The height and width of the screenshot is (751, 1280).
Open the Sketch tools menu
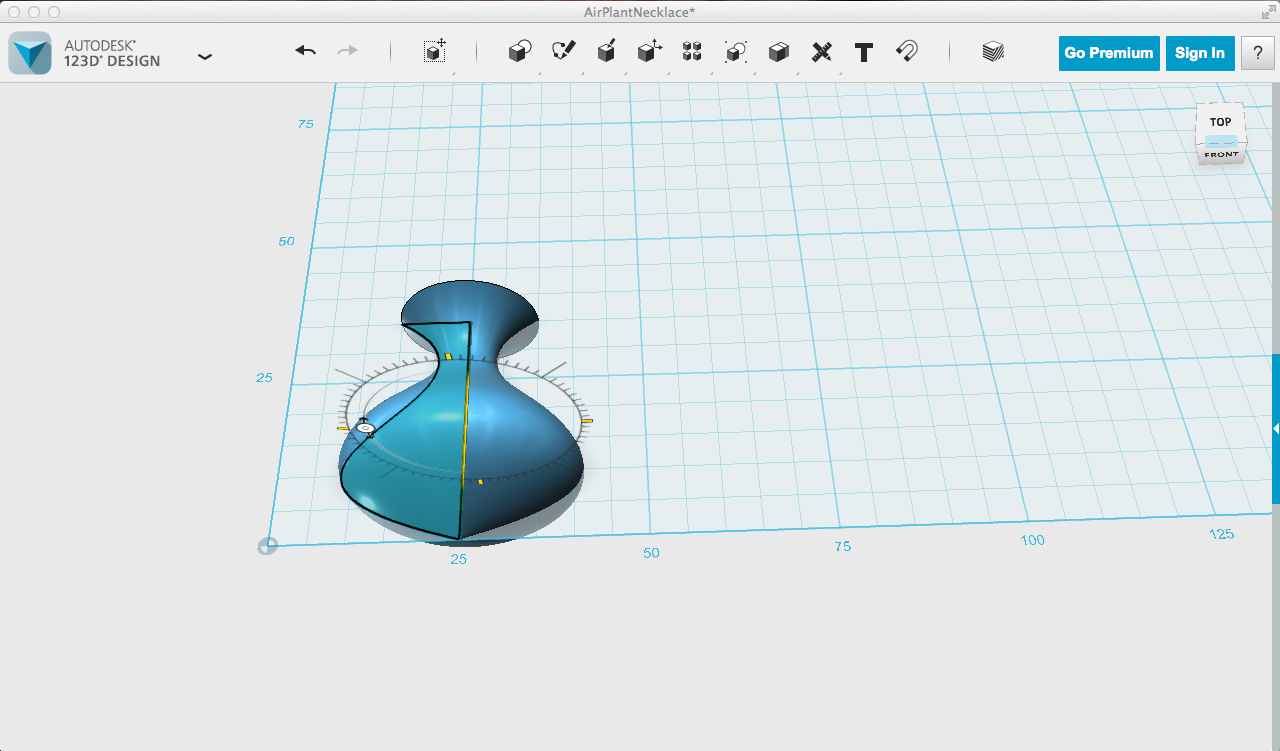pyautogui.click(x=563, y=52)
